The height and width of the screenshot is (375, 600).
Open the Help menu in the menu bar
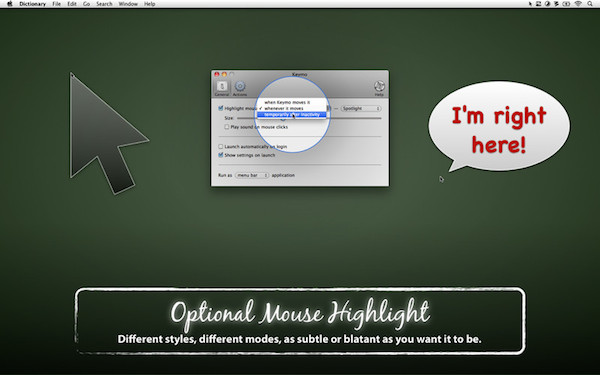point(150,4)
